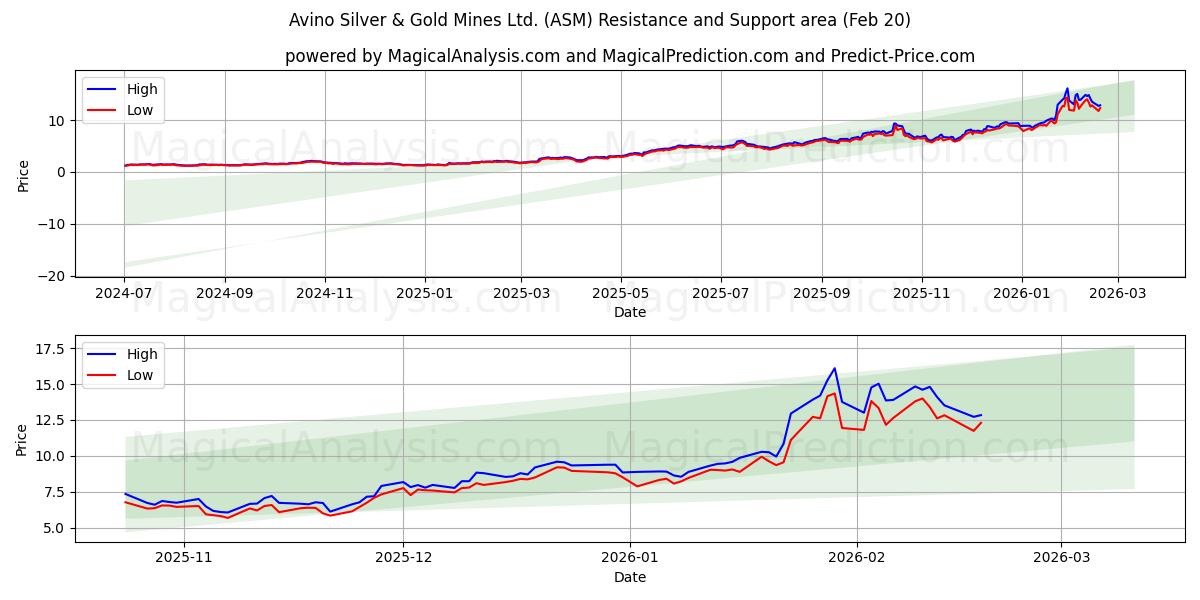Click the 2026-01 date tick on the bottom chart
Viewport: 1200px width, 600px height.
[x=630, y=560]
